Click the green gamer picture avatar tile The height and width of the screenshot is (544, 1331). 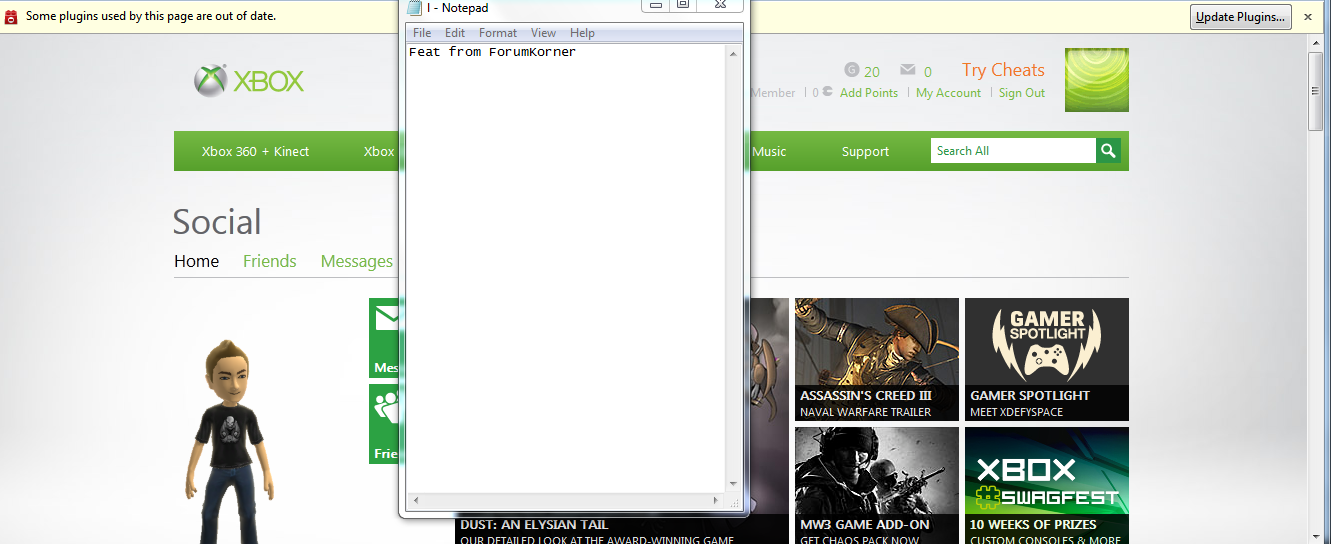tap(1097, 80)
